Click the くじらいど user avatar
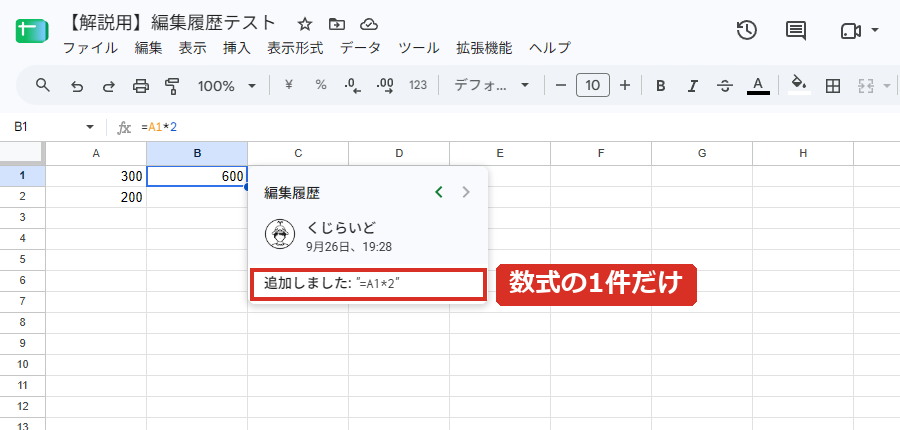The height and width of the screenshot is (430, 900). (x=280, y=234)
